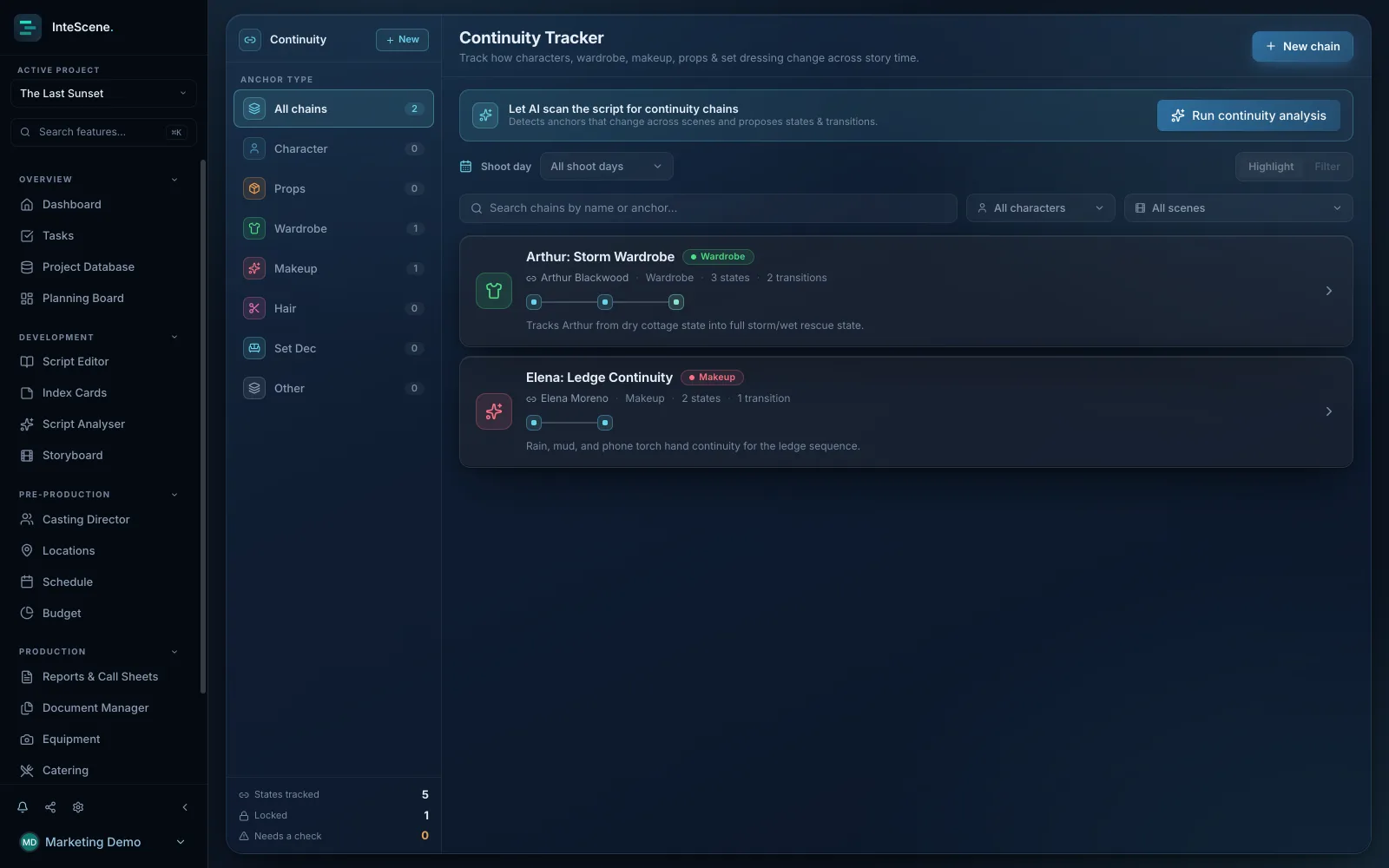Click the Storyboard film icon
The width and height of the screenshot is (1389, 868).
click(27, 455)
